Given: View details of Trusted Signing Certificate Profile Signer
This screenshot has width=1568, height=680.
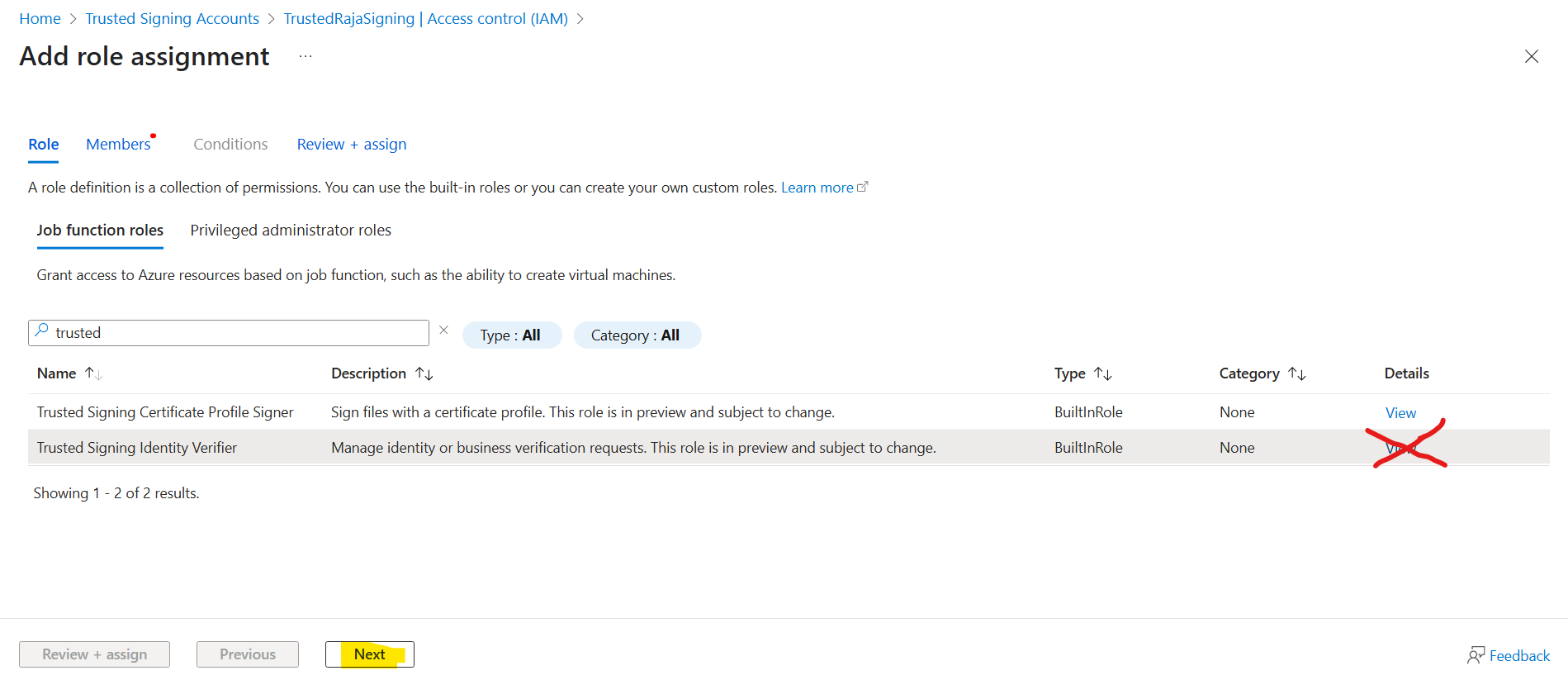Looking at the screenshot, I should click(x=1400, y=412).
